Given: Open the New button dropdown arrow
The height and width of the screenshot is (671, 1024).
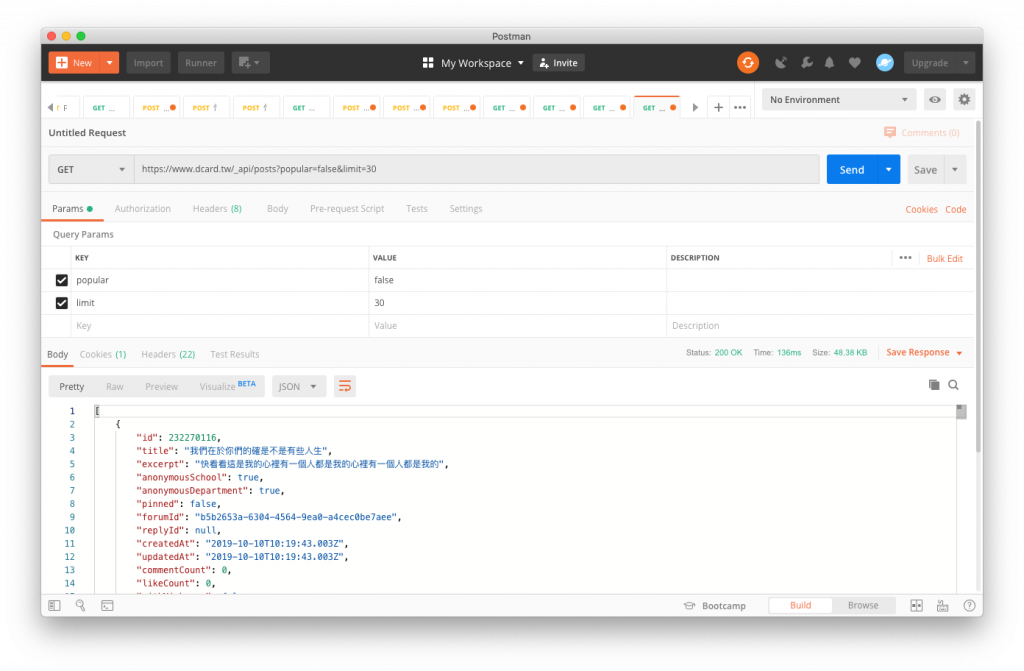Looking at the screenshot, I should [109, 63].
